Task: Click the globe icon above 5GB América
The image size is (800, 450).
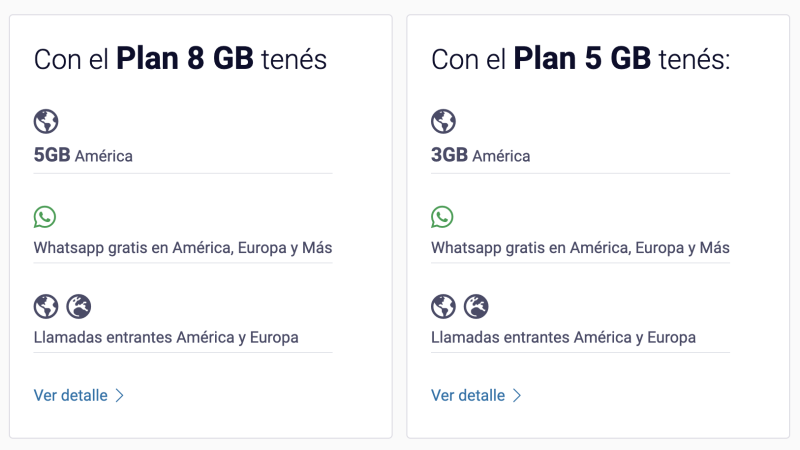Action: point(46,121)
